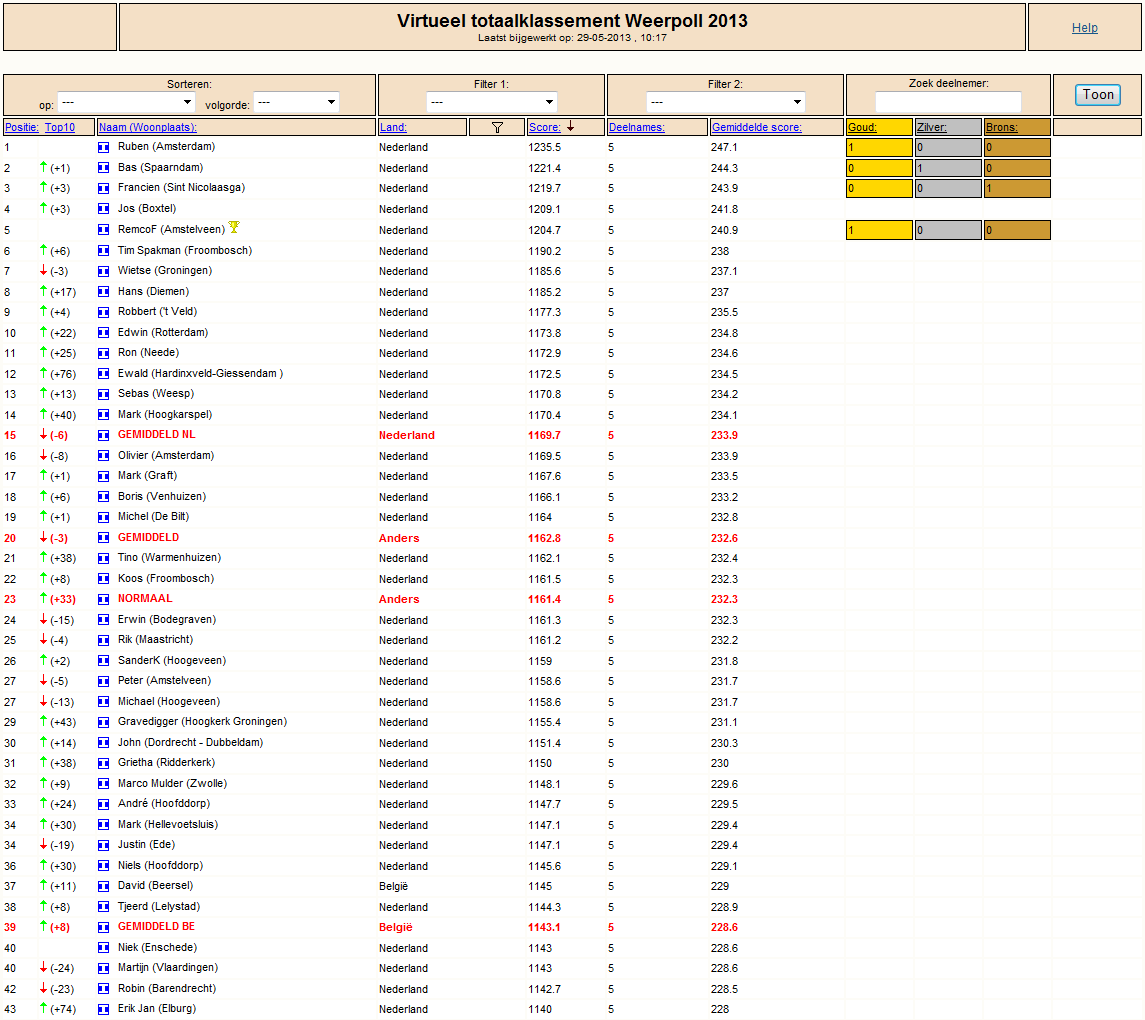Expand the Filter 2 dropdown
This screenshot has width=1145, height=1020.
click(x=725, y=102)
